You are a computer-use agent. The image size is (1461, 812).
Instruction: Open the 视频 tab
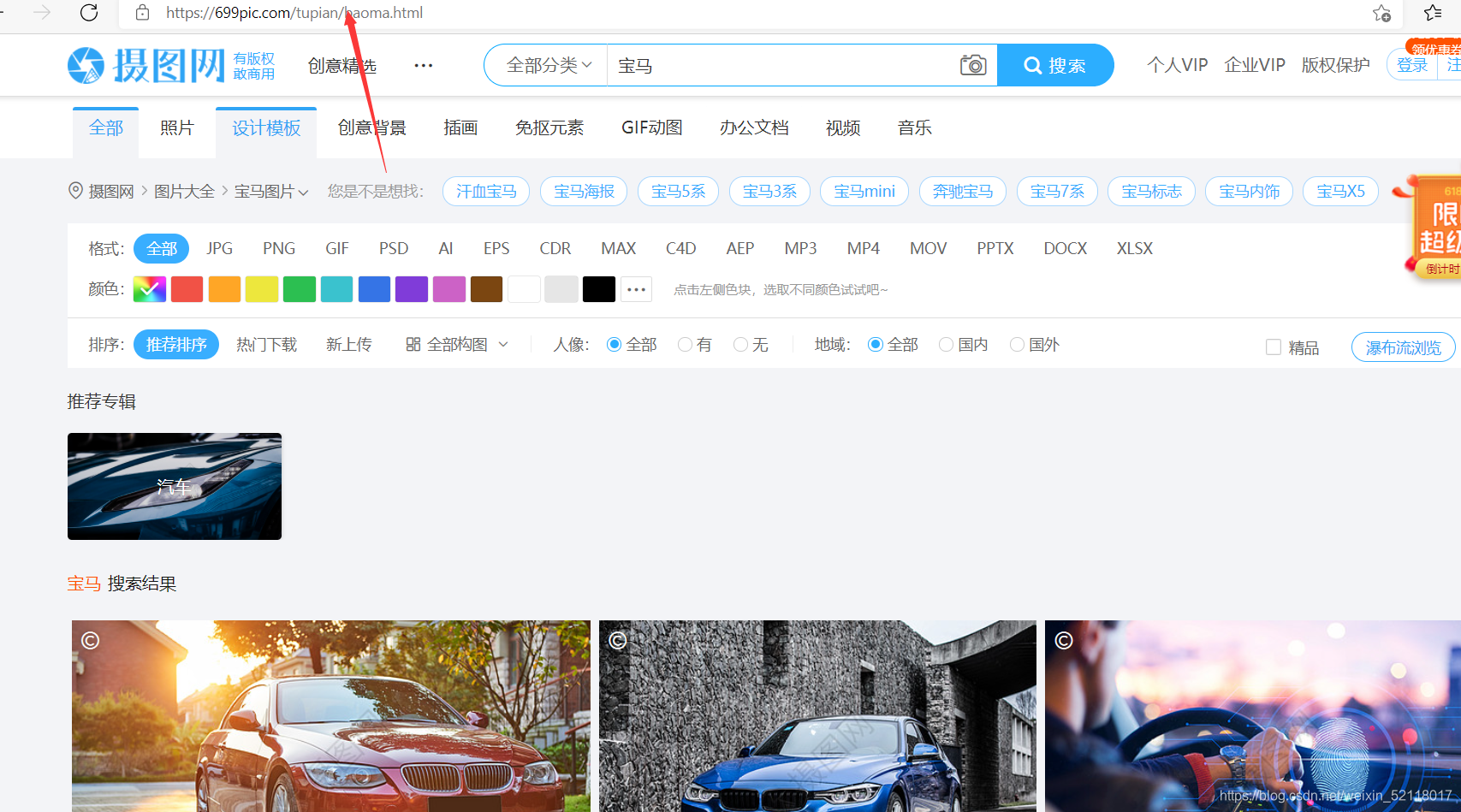coord(843,128)
